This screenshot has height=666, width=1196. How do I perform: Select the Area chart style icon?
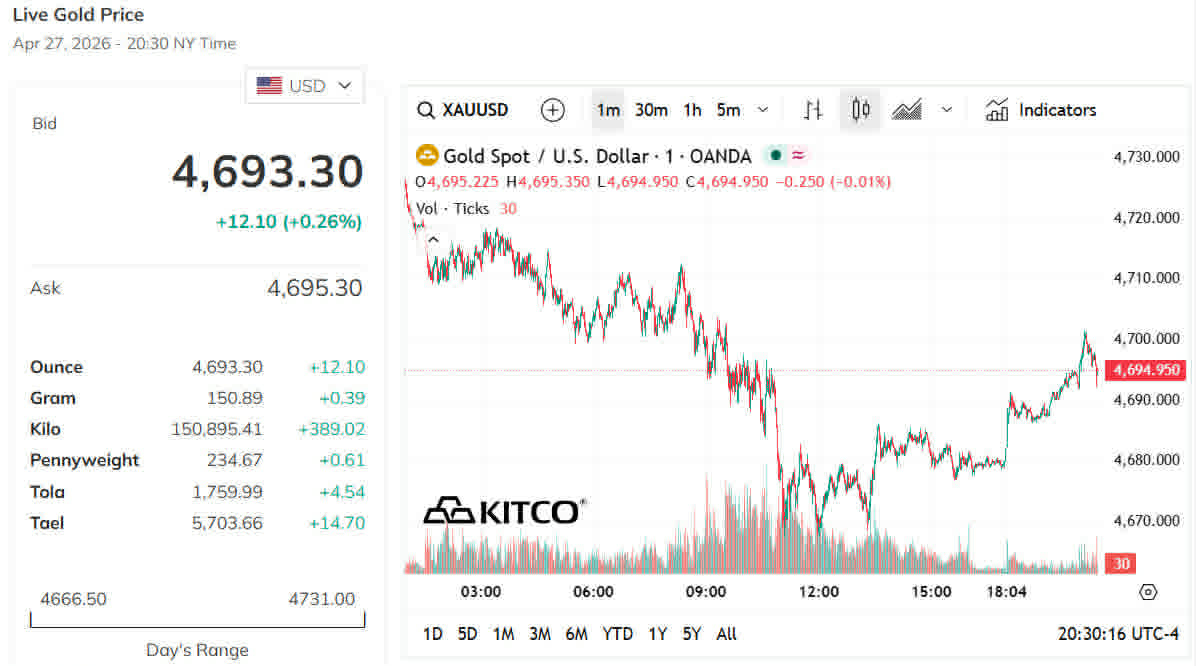(907, 110)
